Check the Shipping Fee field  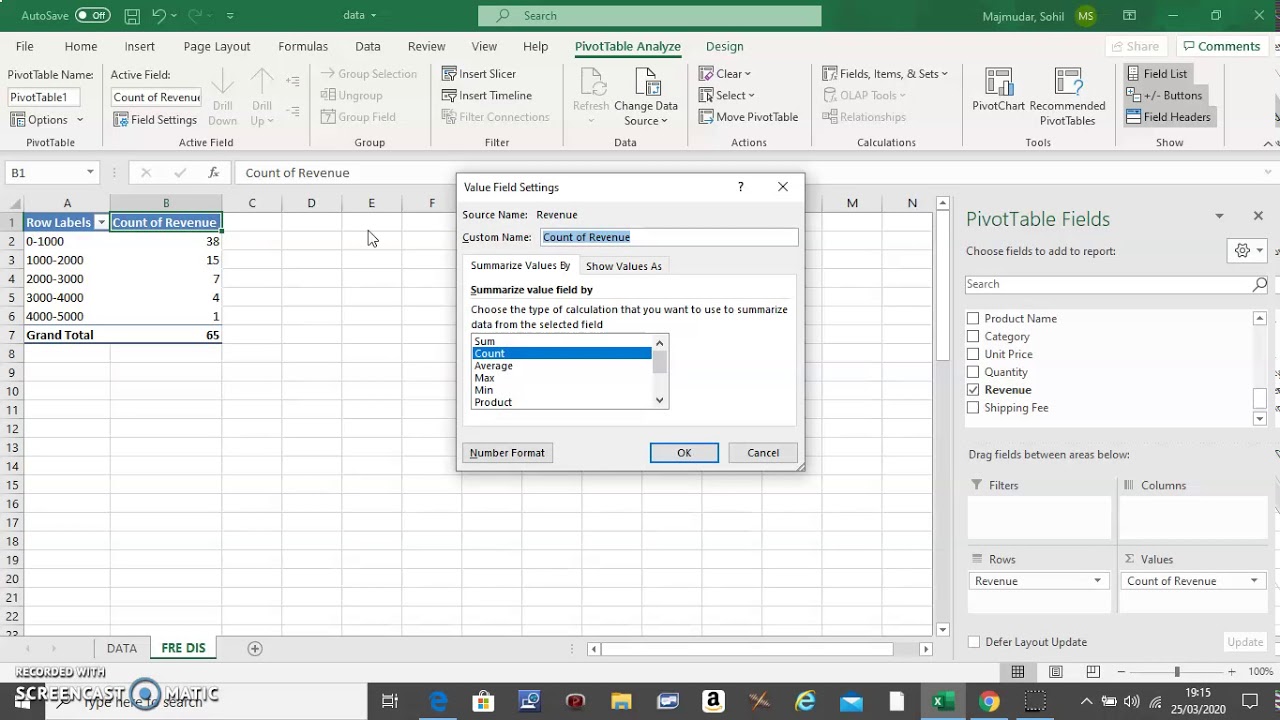tap(973, 408)
